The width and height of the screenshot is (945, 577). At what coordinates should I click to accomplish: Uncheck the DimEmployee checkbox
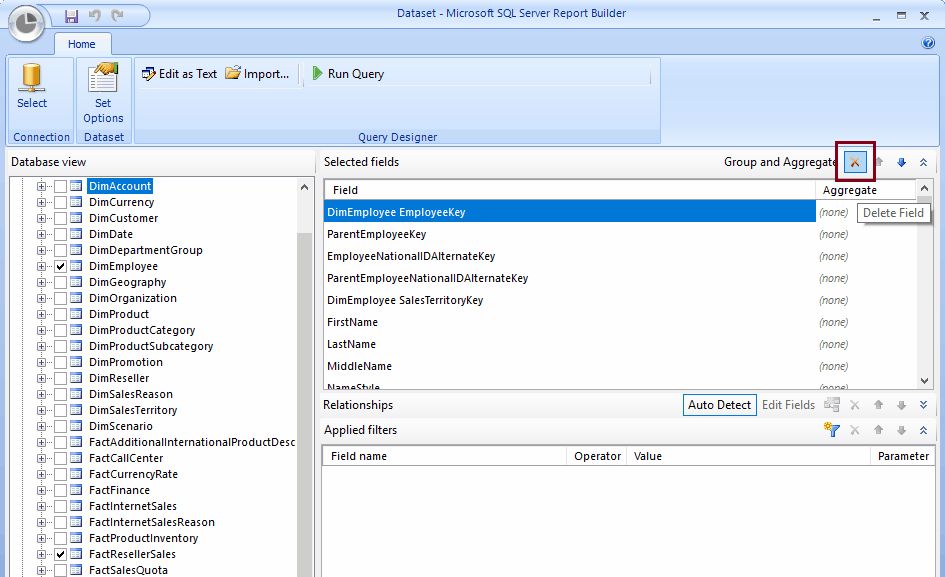point(60,266)
